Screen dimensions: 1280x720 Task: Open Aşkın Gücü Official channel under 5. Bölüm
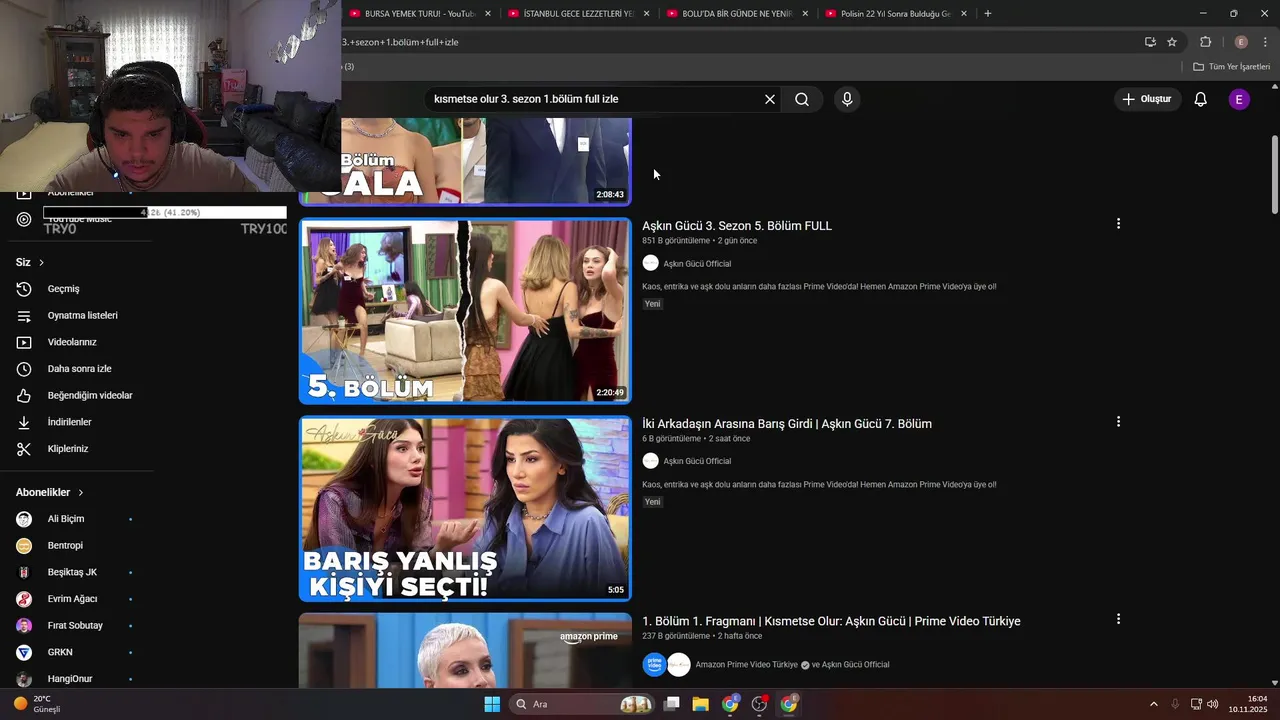click(697, 264)
